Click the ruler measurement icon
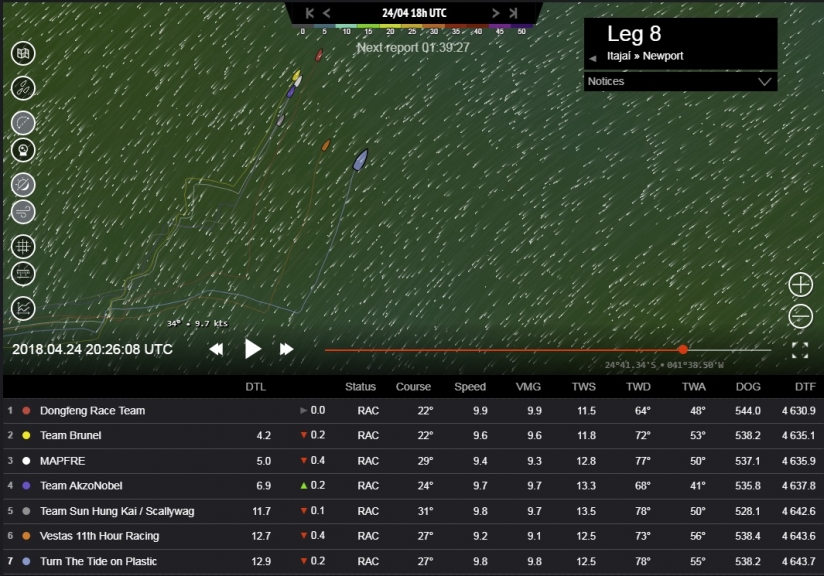Image resolution: width=824 pixels, height=576 pixels. click(x=23, y=273)
